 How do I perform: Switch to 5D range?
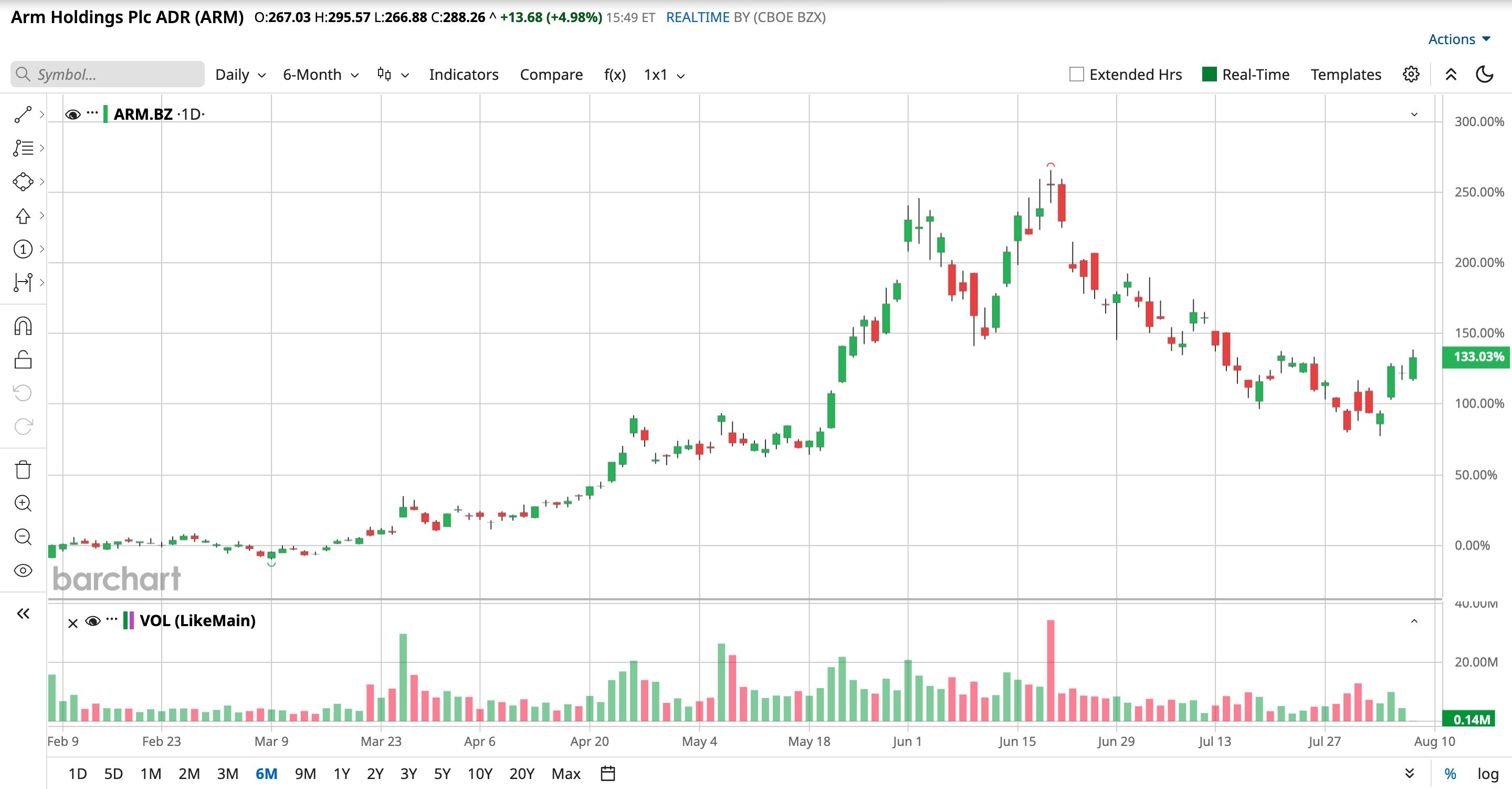coord(113,774)
